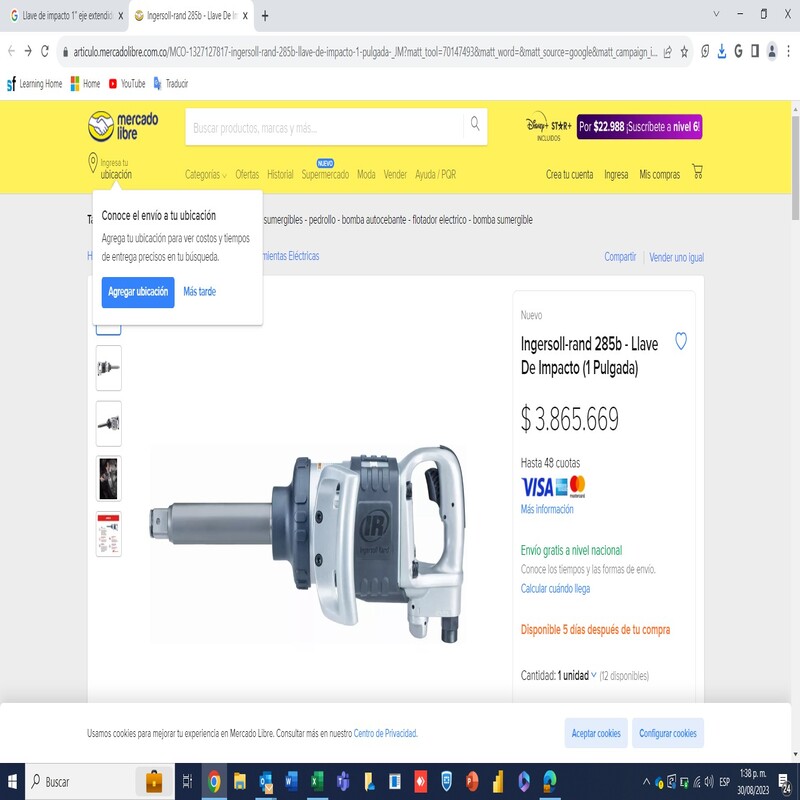Click the G extension icon in the toolbar
Viewport: 800px width, 800px height.
click(x=738, y=51)
